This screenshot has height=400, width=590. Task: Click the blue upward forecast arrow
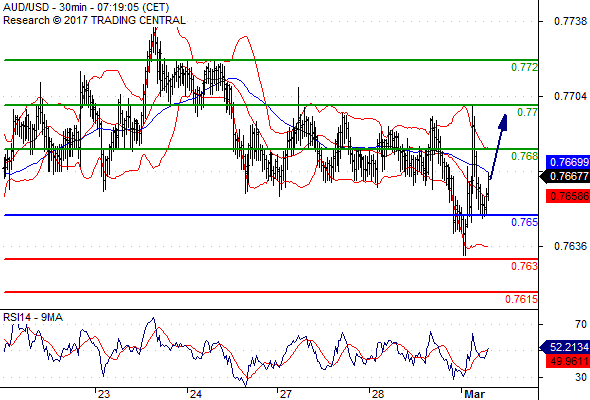[499, 147]
